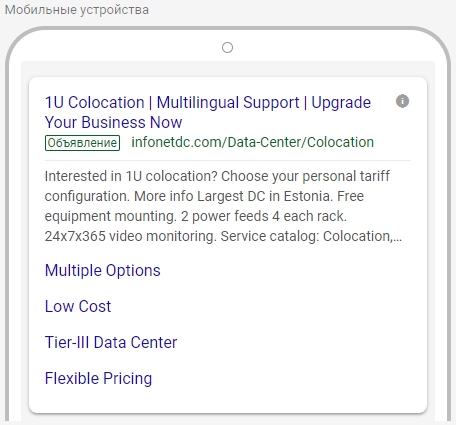Viewport: 456px width, 425px height.
Task: Select the Low Cost sitelink
Action: pyautogui.click(x=78, y=306)
